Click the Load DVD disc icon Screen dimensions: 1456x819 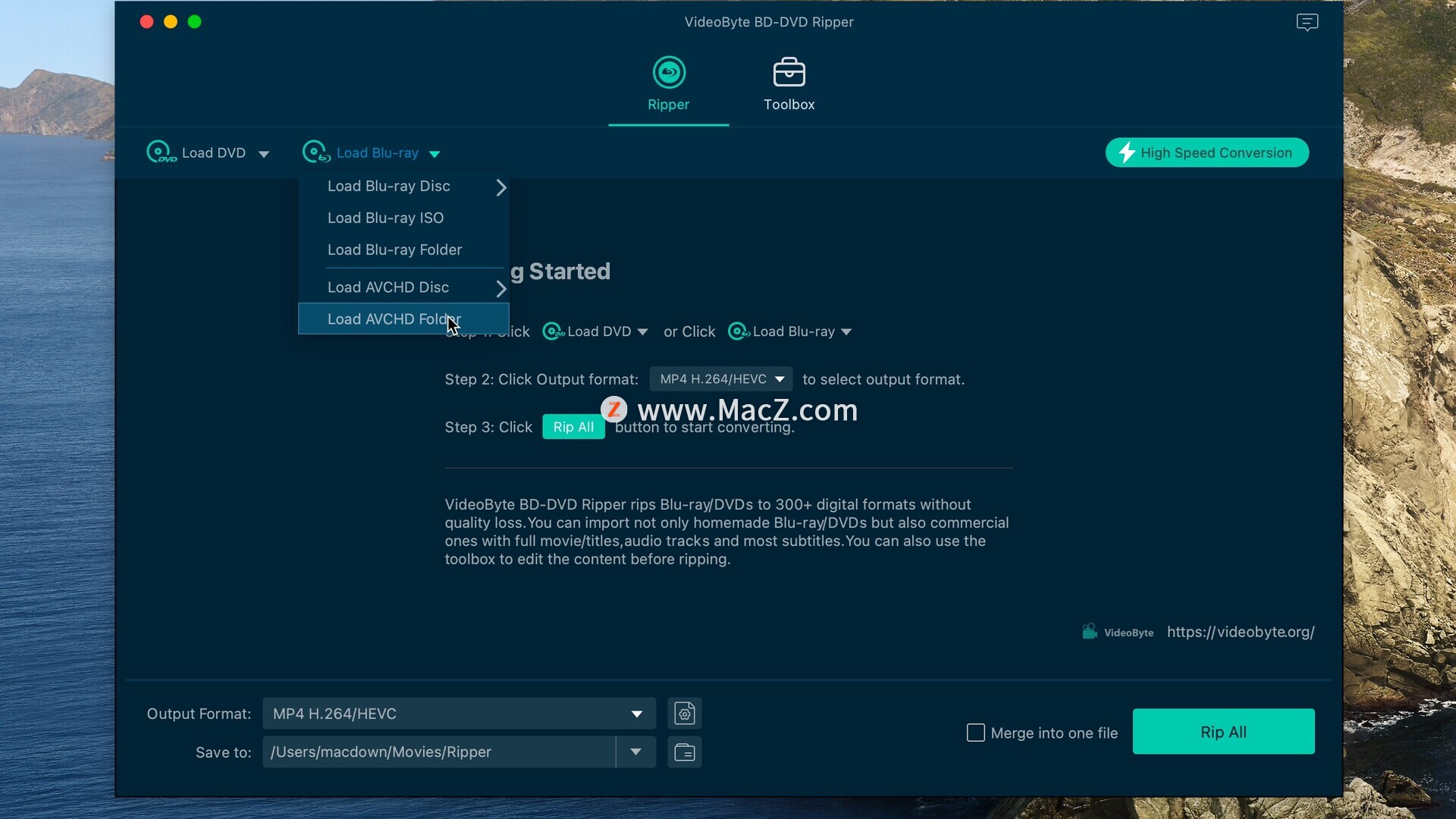[x=160, y=152]
